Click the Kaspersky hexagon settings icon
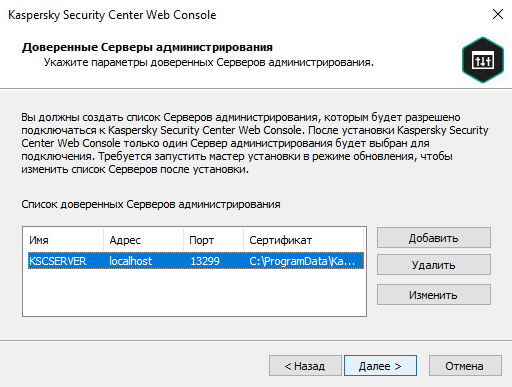The image size is (512, 387). point(483,60)
